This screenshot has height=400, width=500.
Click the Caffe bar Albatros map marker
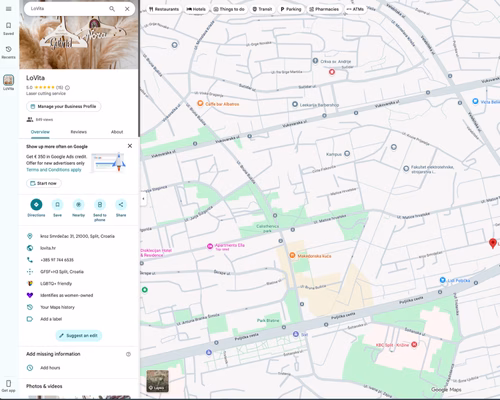click(200, 103)
